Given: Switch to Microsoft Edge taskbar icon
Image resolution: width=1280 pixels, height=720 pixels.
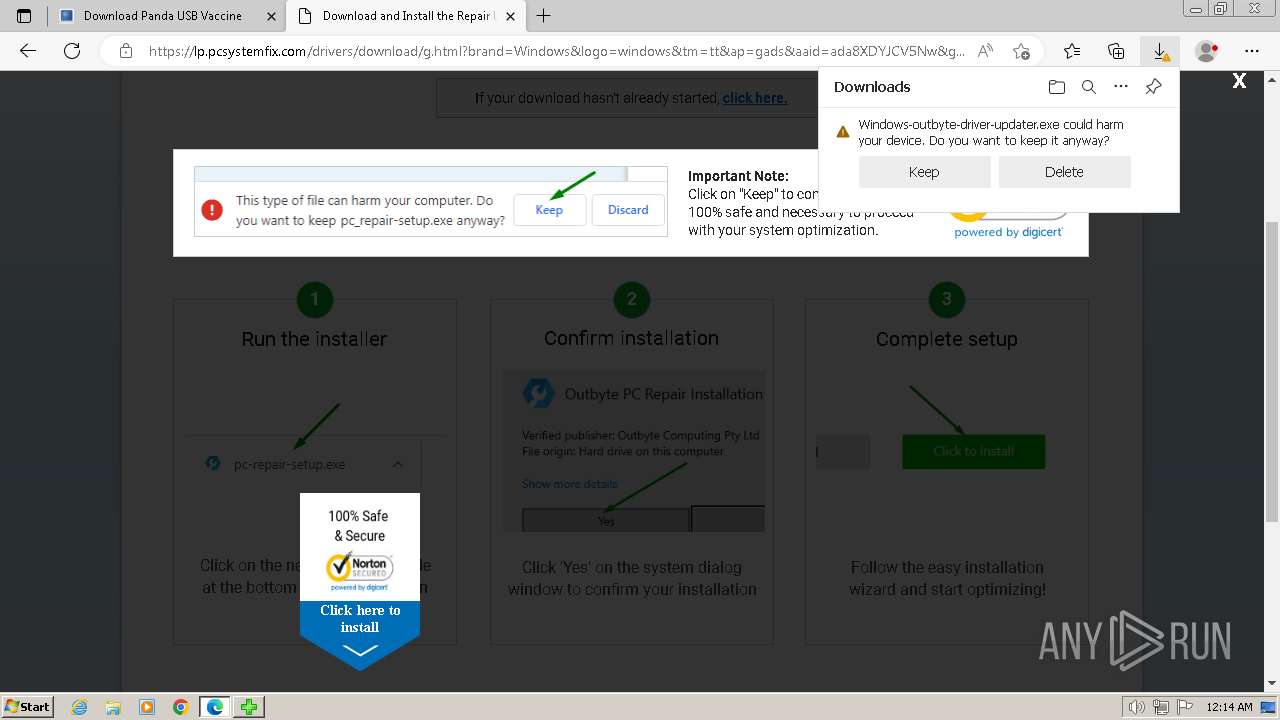Looking at the screenshot, I should (215, 707).
